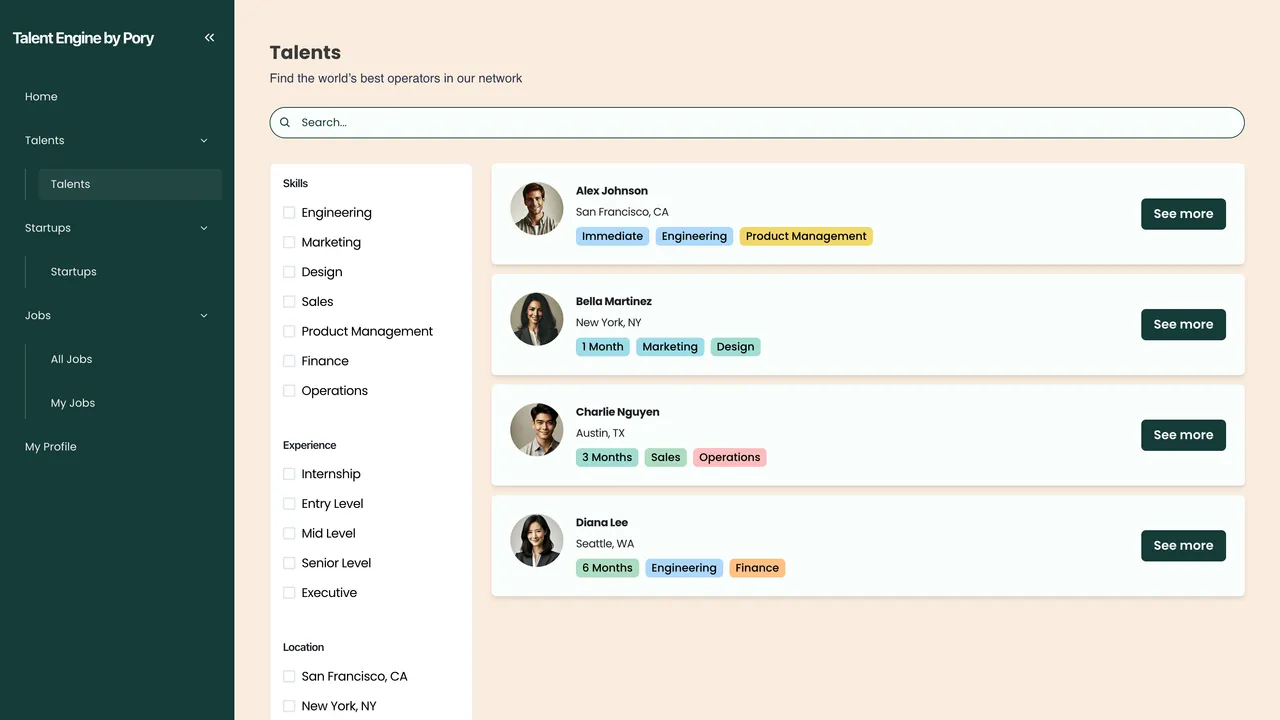Viewport: 1280px width, 720px height.
Task: Click Bella Martinez's Design tag
Action: click(x=735, y=347)
